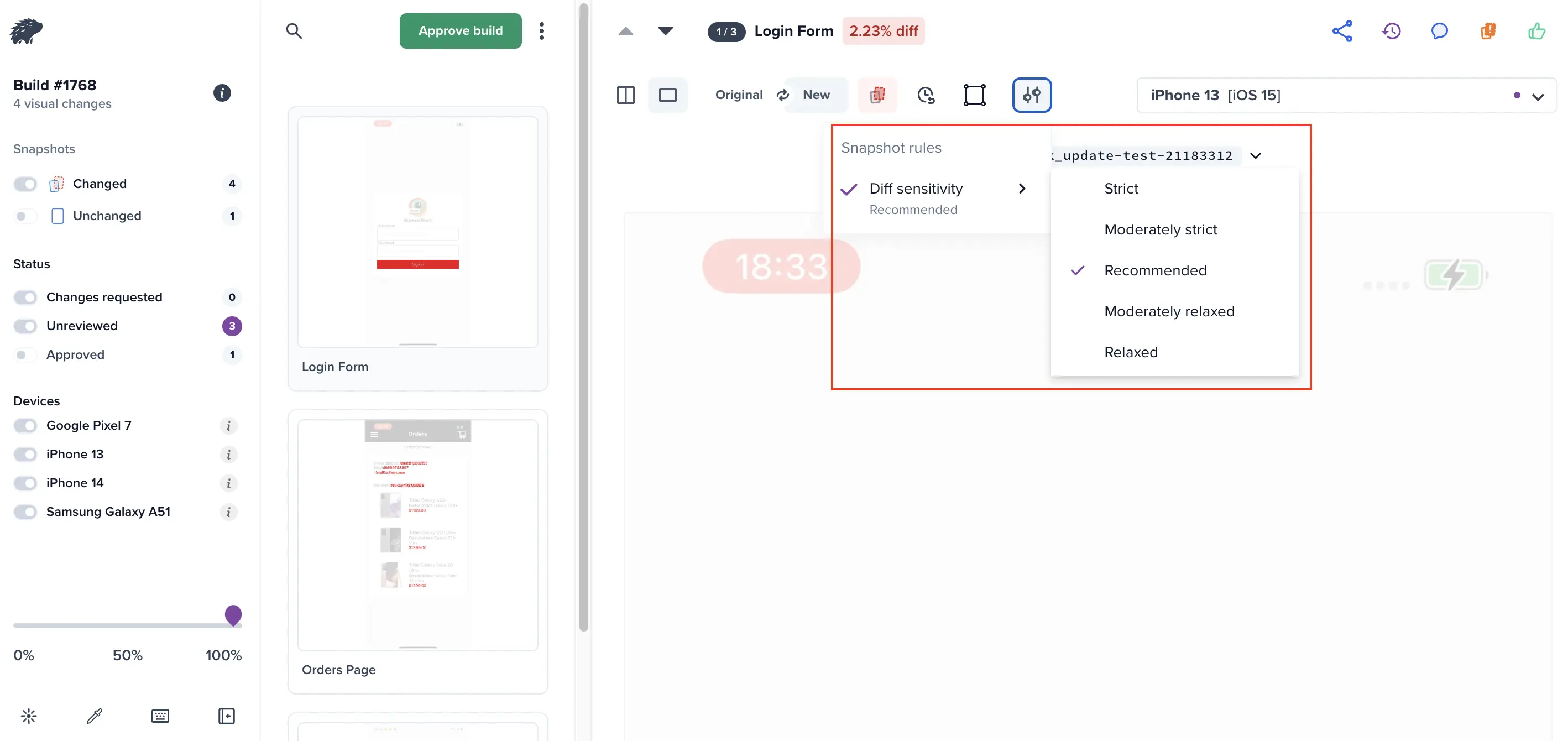This screenshot has width=1568, height=741.
Task: Expand the update-test branch dropdown chevron
Action: pos(1255,156)
